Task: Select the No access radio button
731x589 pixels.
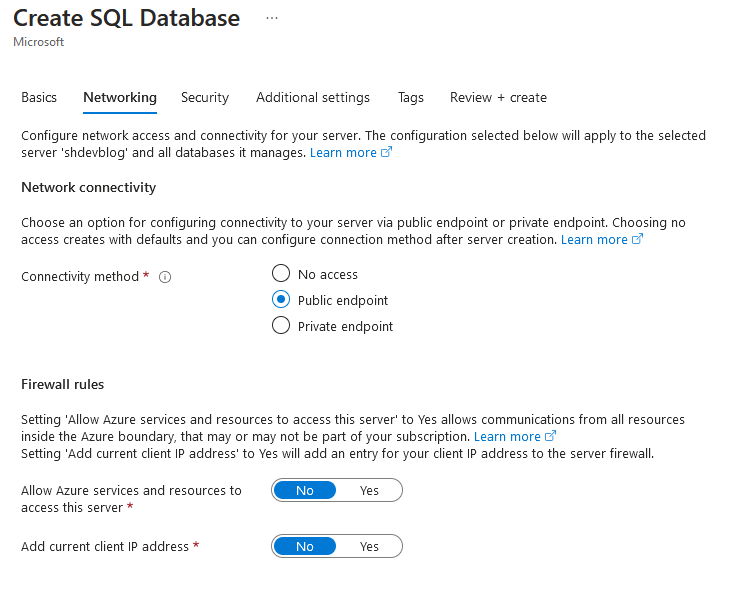Action: coord(281,273)
